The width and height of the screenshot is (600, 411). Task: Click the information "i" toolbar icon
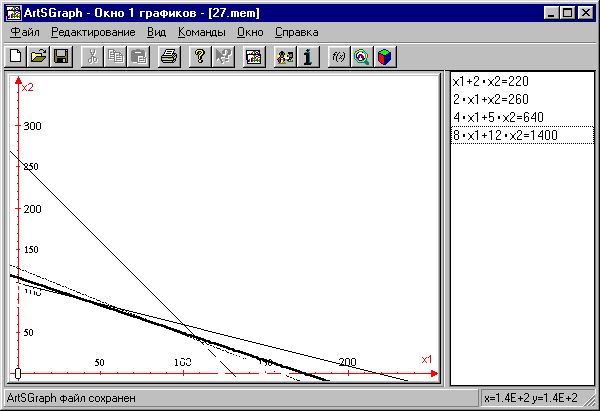[x=309, y=57]
